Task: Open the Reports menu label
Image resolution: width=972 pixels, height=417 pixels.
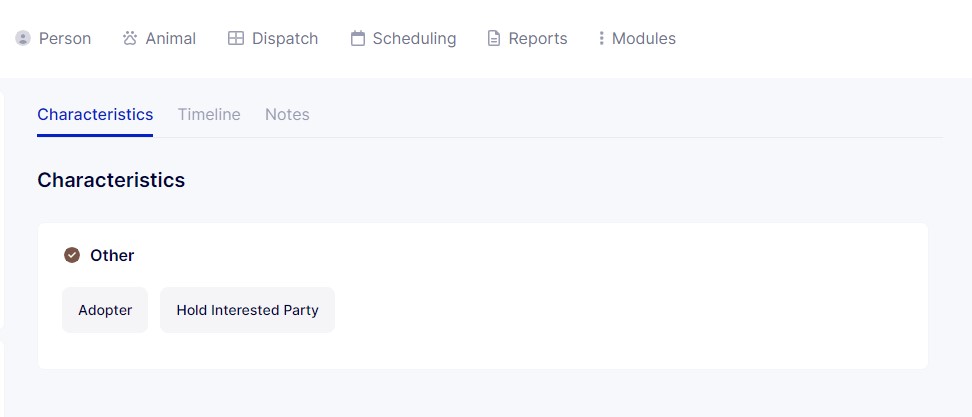Action: [538, 39]
